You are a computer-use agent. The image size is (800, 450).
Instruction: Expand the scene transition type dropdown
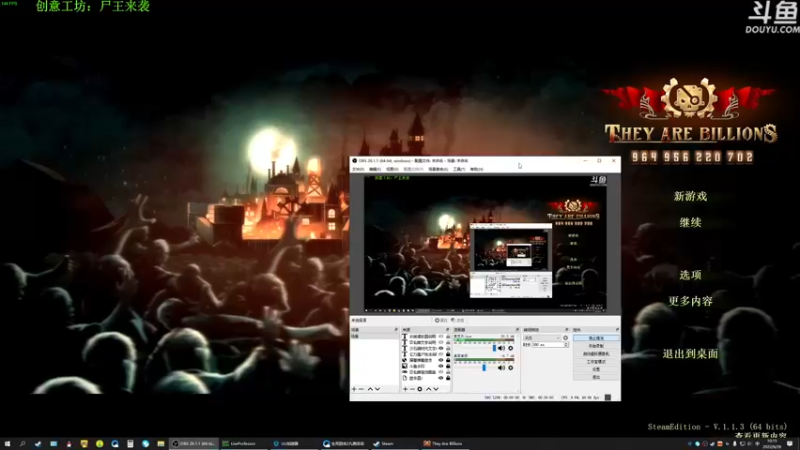[x=542, y=338]
